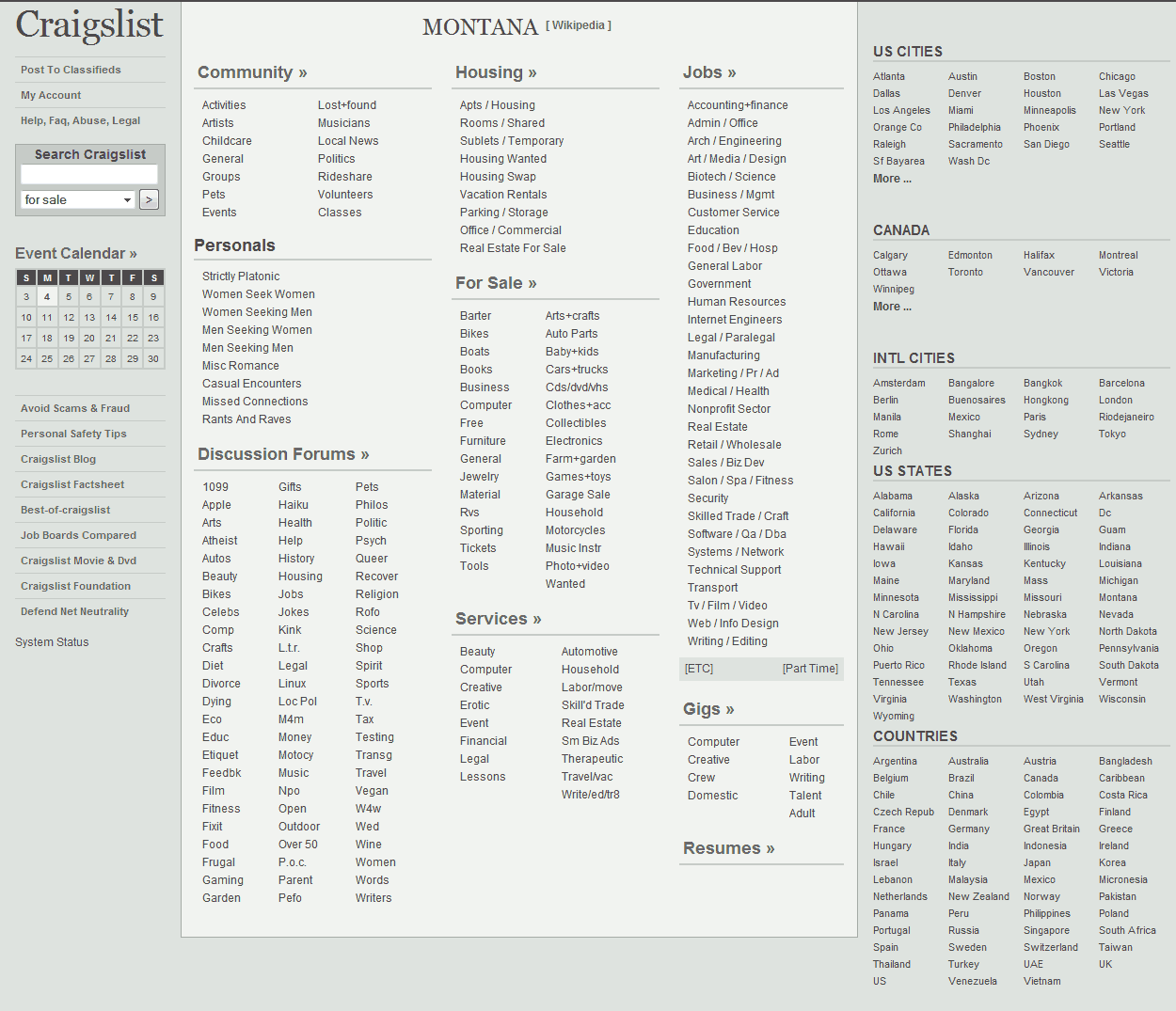Go to Tokyo in Intl Cities

tap(1112, 434)
